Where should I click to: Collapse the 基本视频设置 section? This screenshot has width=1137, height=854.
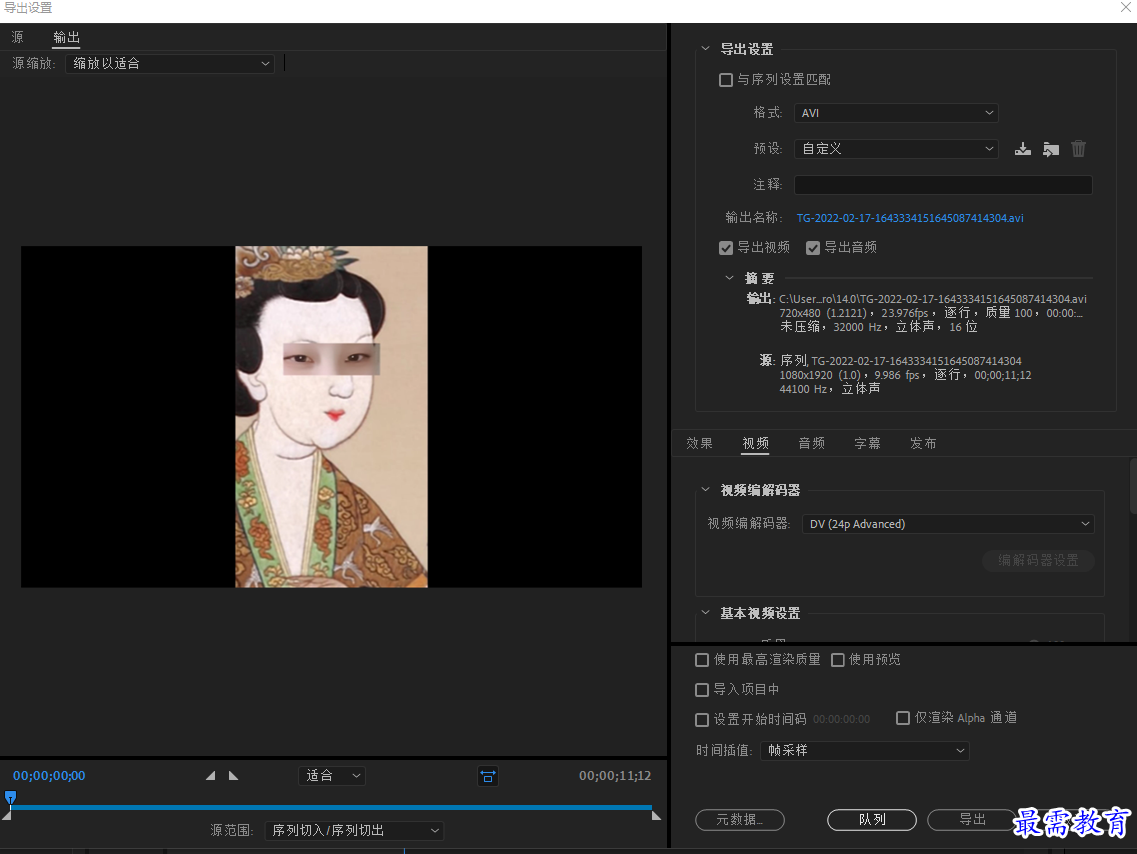tap(706, 613)
